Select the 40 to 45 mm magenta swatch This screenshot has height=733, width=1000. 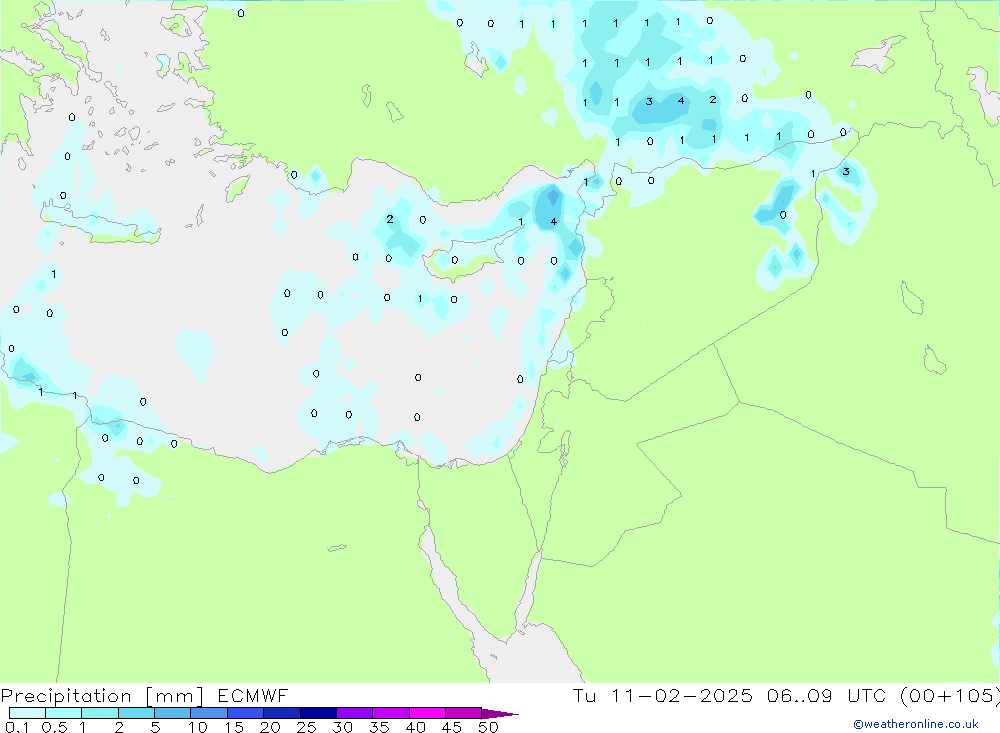click(x=427, y=713)
